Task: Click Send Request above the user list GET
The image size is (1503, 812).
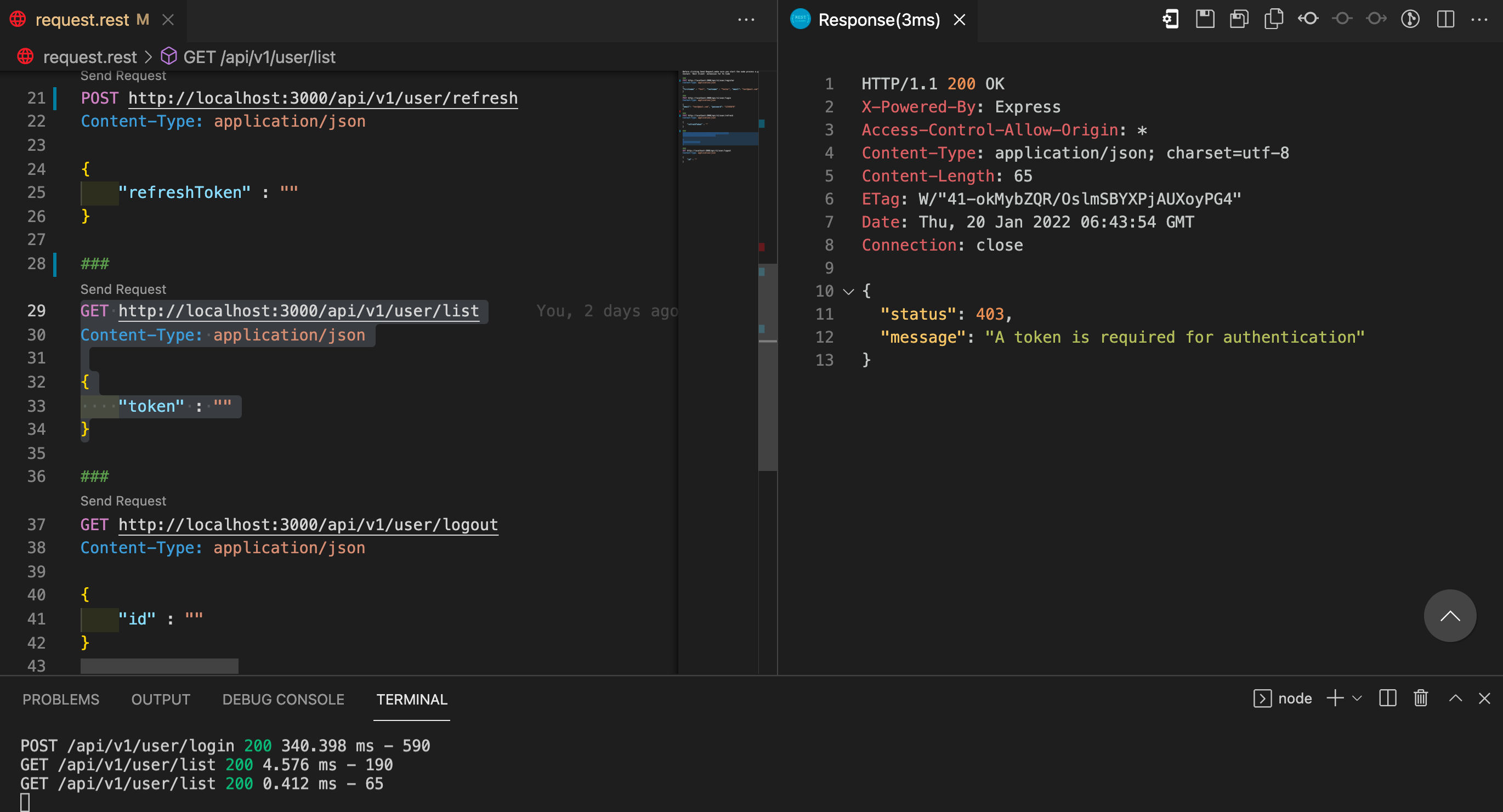Action: 123,289
